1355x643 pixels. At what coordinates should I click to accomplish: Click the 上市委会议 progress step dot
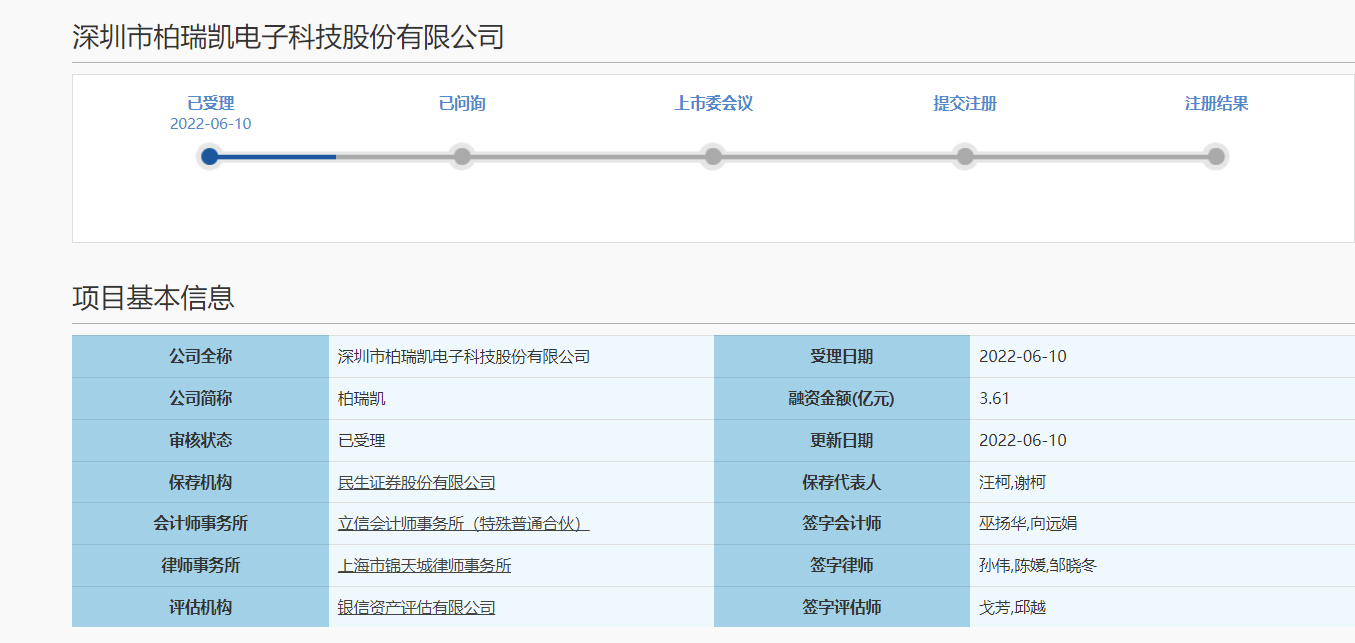(x=713, y=156)
